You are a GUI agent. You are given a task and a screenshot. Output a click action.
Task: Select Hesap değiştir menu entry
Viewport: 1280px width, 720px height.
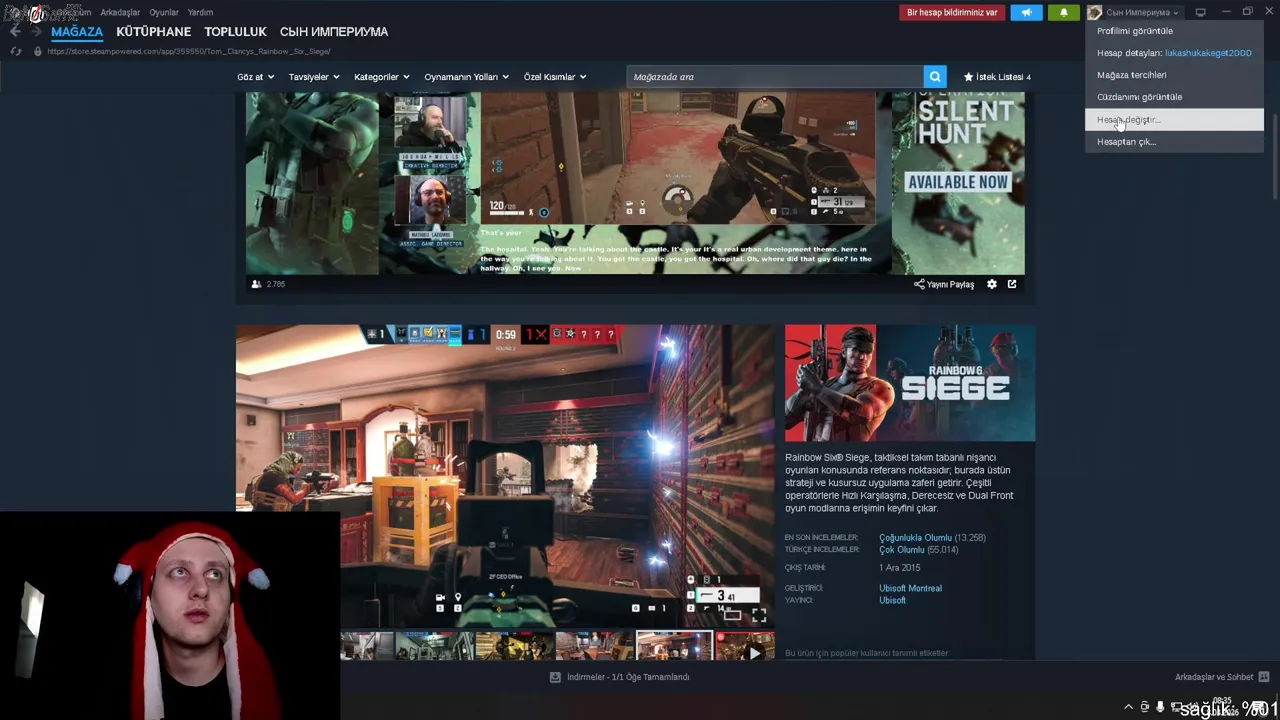coord(1174,119)
